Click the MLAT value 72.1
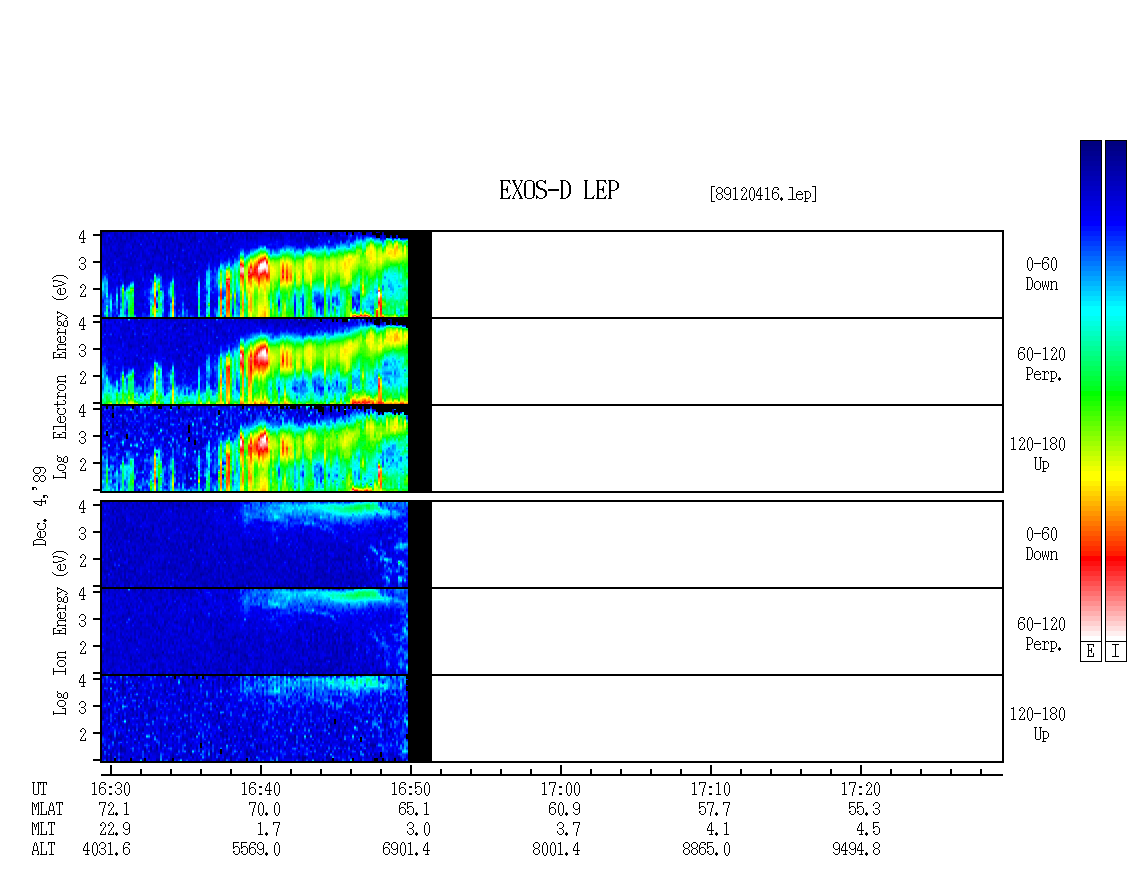 (x=115, y=809)
